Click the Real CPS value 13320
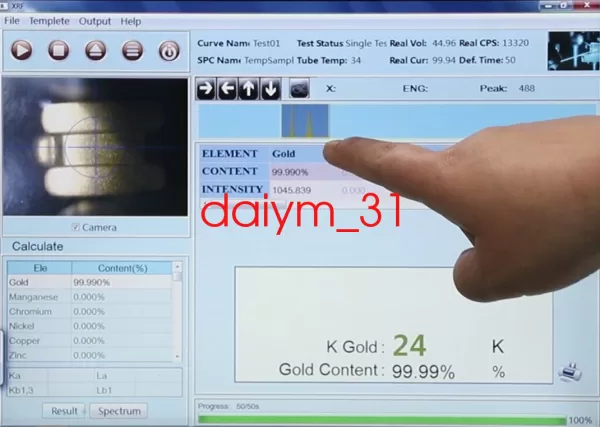This screenshot has height=427, width=600. point(515,43)
